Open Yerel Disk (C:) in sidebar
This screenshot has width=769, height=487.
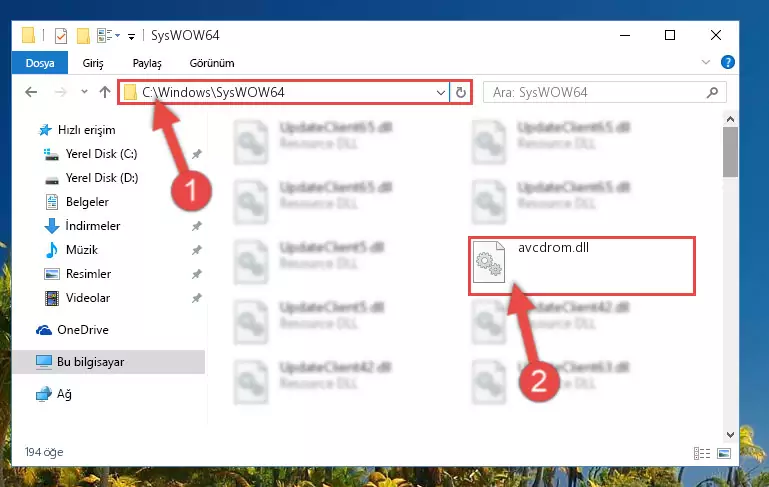(101, 154)
